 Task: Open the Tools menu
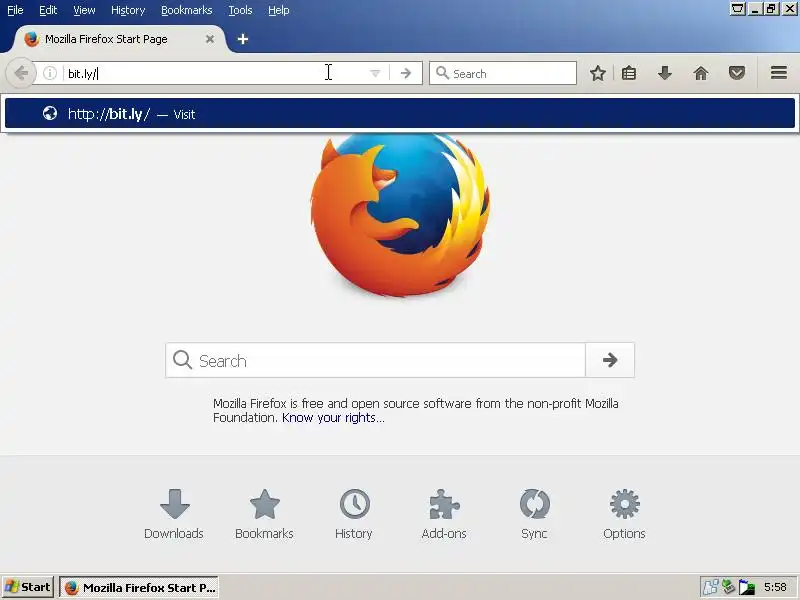pyautogui.click(x=240, y=10)
